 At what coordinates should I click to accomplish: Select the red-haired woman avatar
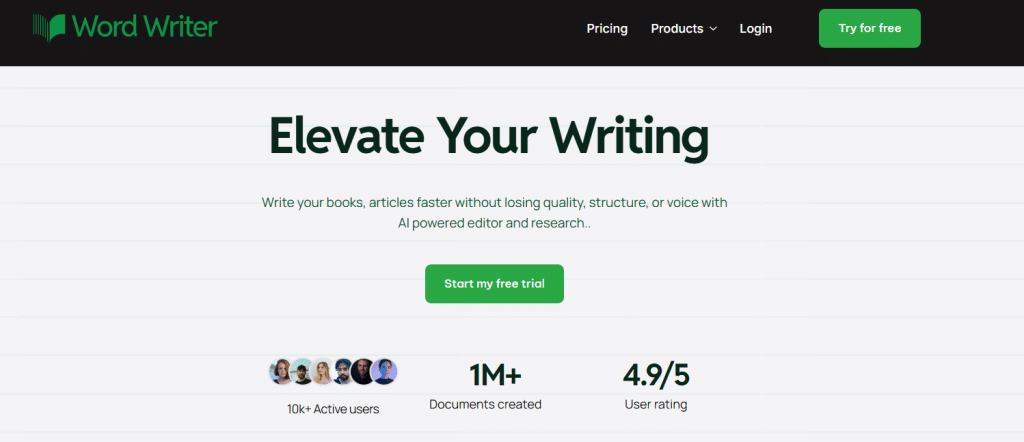(x=282, y=371)
